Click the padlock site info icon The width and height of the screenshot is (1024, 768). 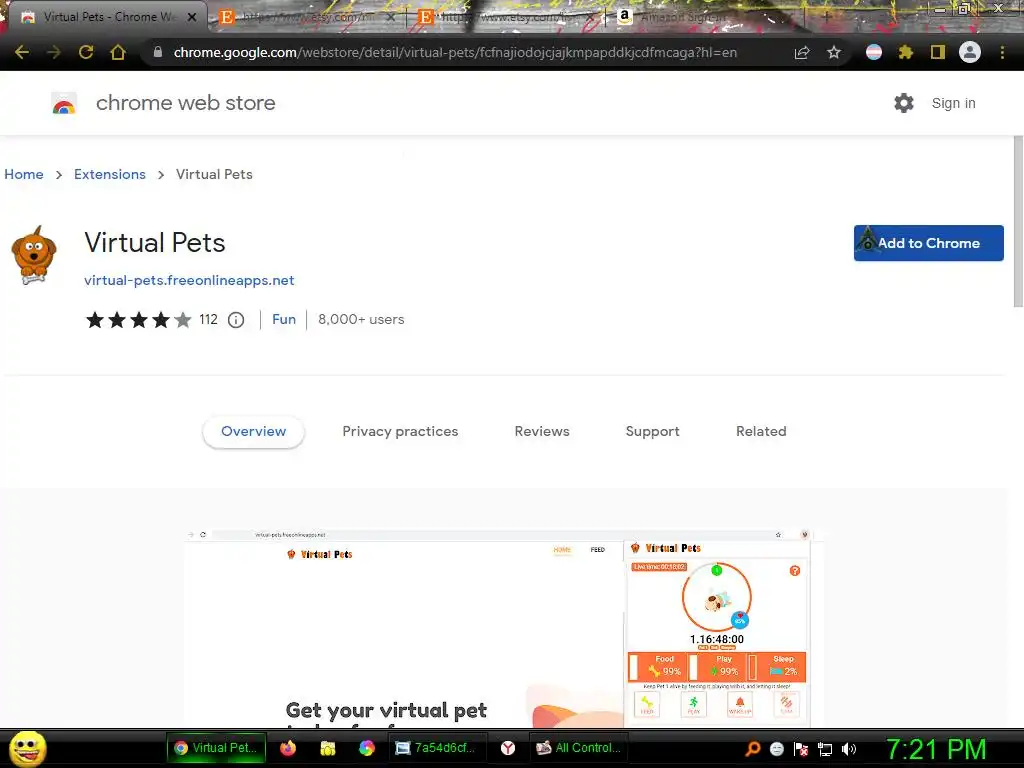[157, 52]
